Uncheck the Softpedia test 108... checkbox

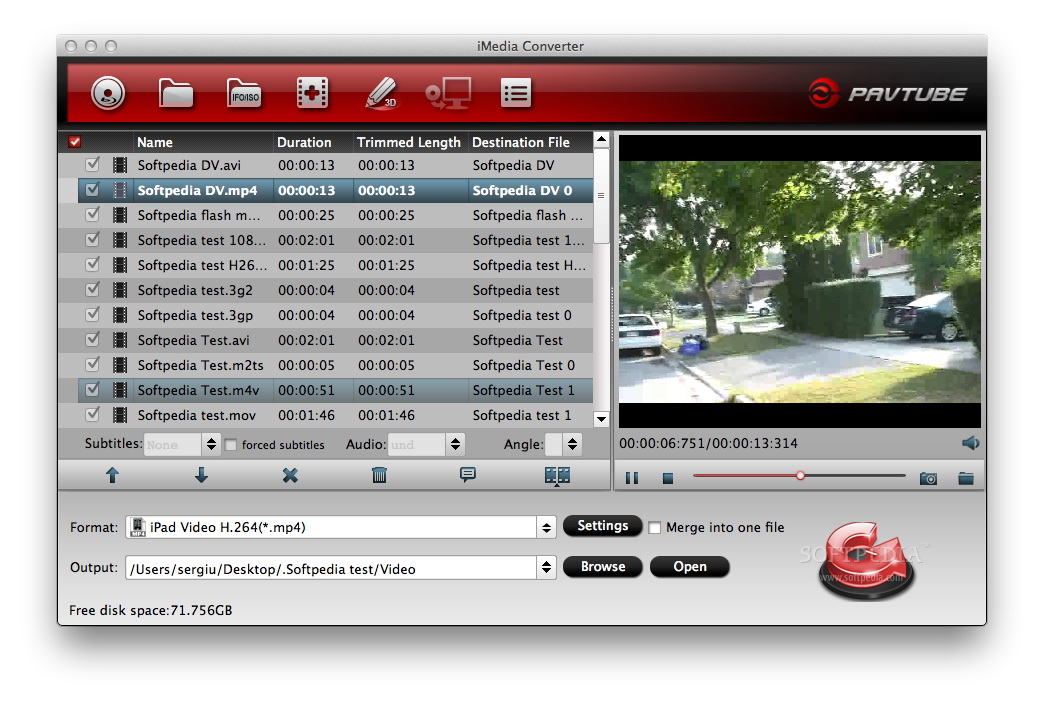[93, 239]
